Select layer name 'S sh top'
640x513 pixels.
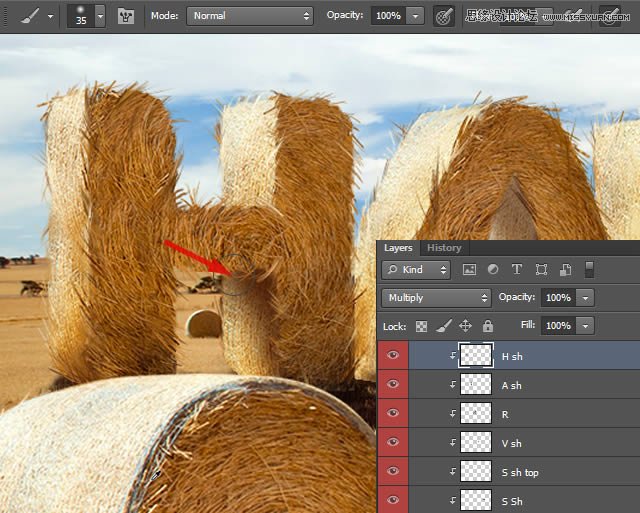[x=520, y=473]
